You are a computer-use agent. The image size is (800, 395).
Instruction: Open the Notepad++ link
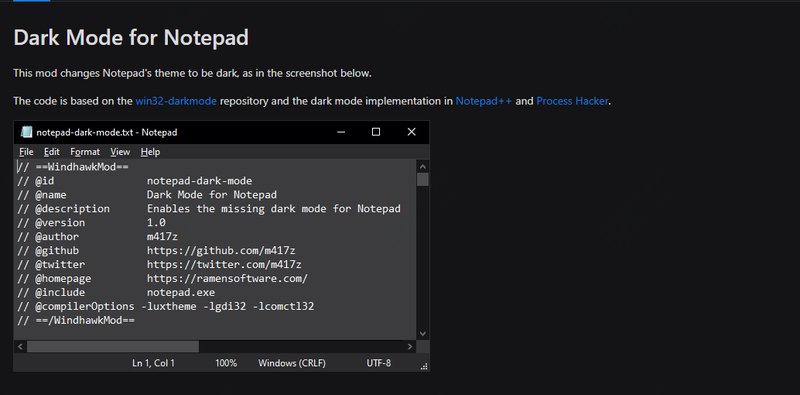tap(484, 101)
